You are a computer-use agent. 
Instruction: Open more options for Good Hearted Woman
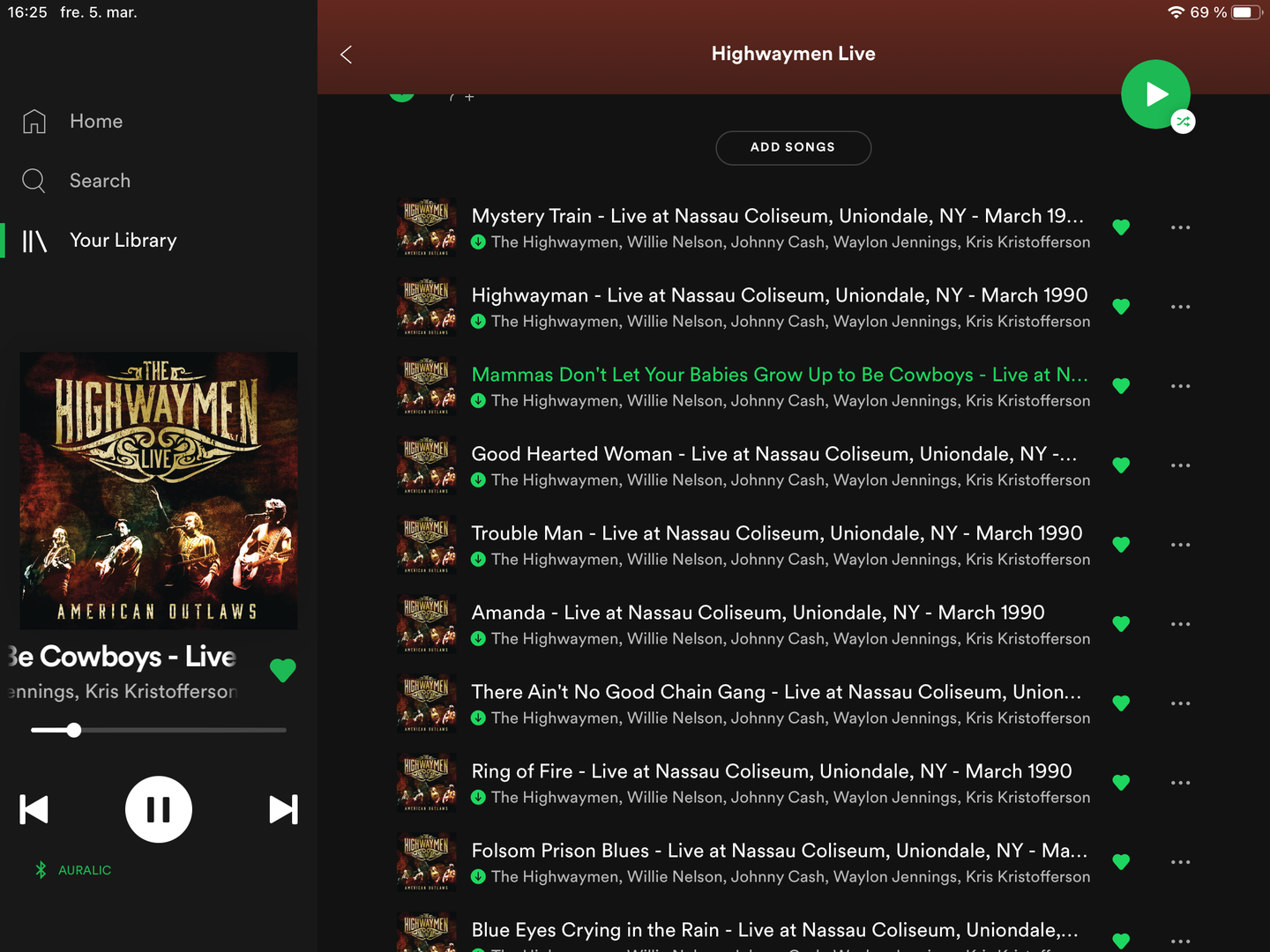[1180, 465]
